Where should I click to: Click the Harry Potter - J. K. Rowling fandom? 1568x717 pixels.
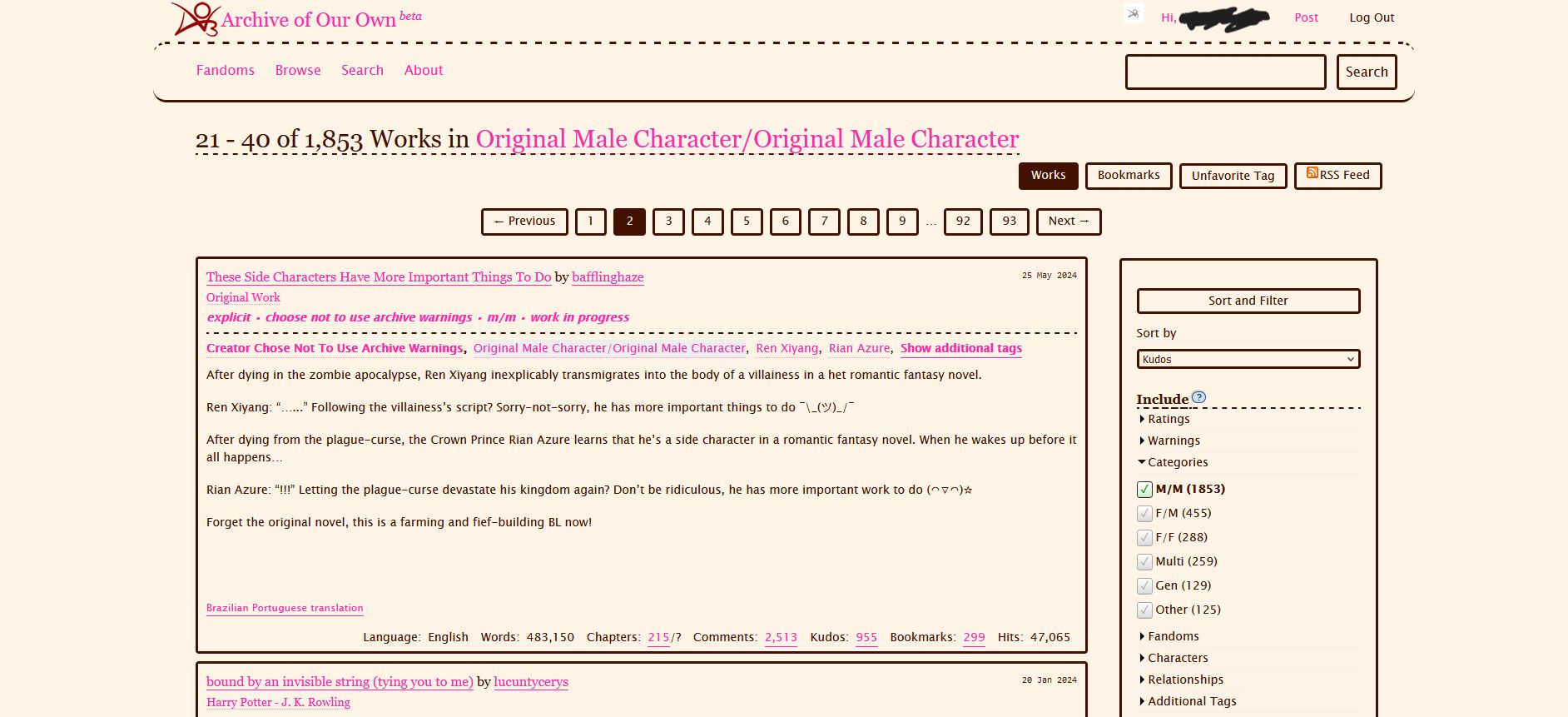[x=278, y=702]
